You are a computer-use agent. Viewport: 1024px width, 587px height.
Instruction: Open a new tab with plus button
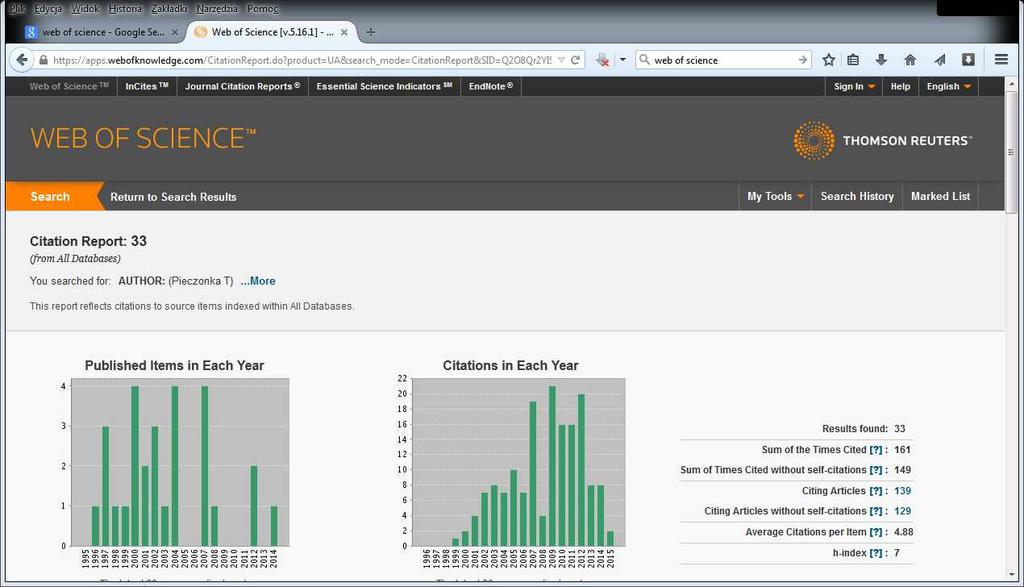pyautogui.click(x=370, y=32)
